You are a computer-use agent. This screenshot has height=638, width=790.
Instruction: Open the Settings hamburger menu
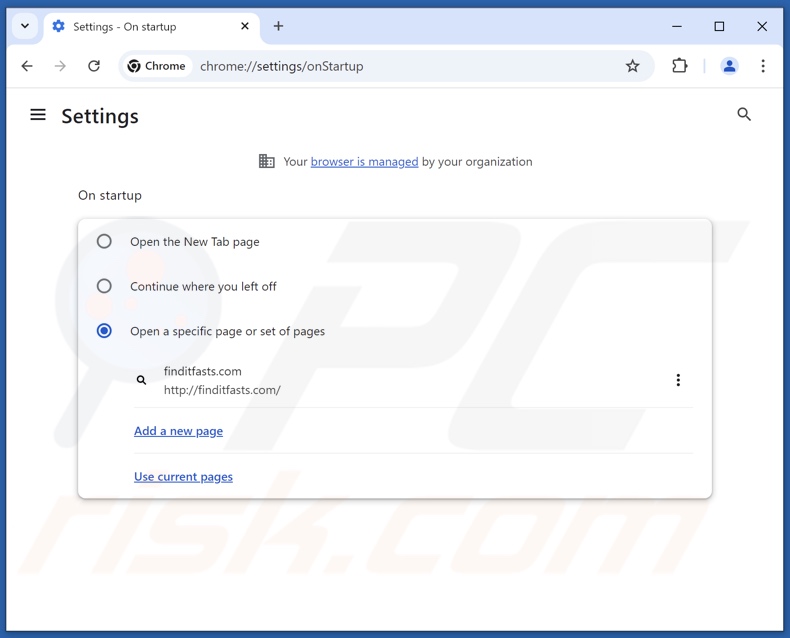pos(38,115)
